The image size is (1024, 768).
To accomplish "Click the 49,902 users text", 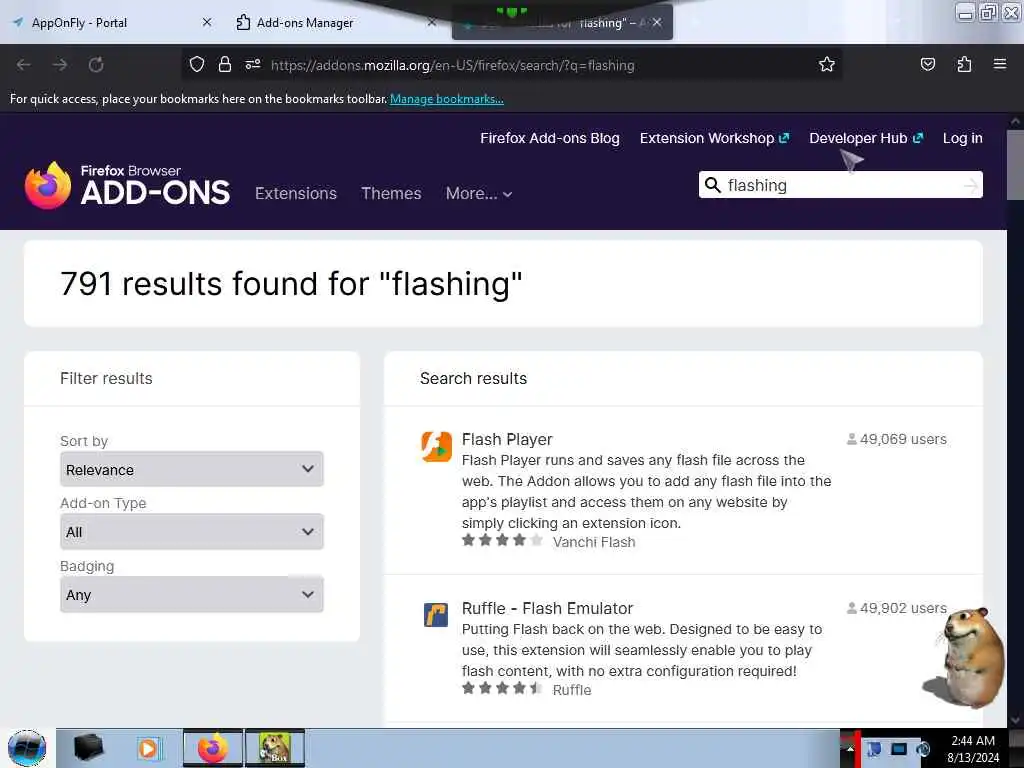I will (903, 608).
